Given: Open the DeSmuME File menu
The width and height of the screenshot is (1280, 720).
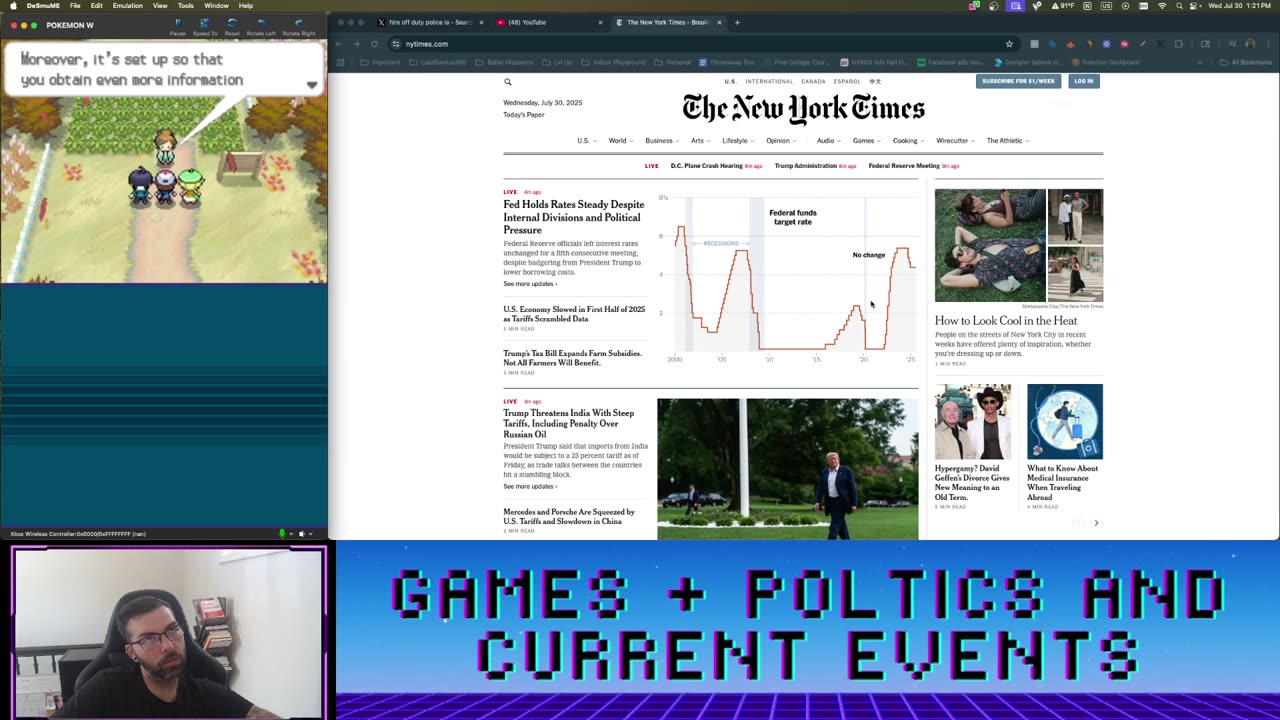Looking at the screenshot, I should point(75,6).
